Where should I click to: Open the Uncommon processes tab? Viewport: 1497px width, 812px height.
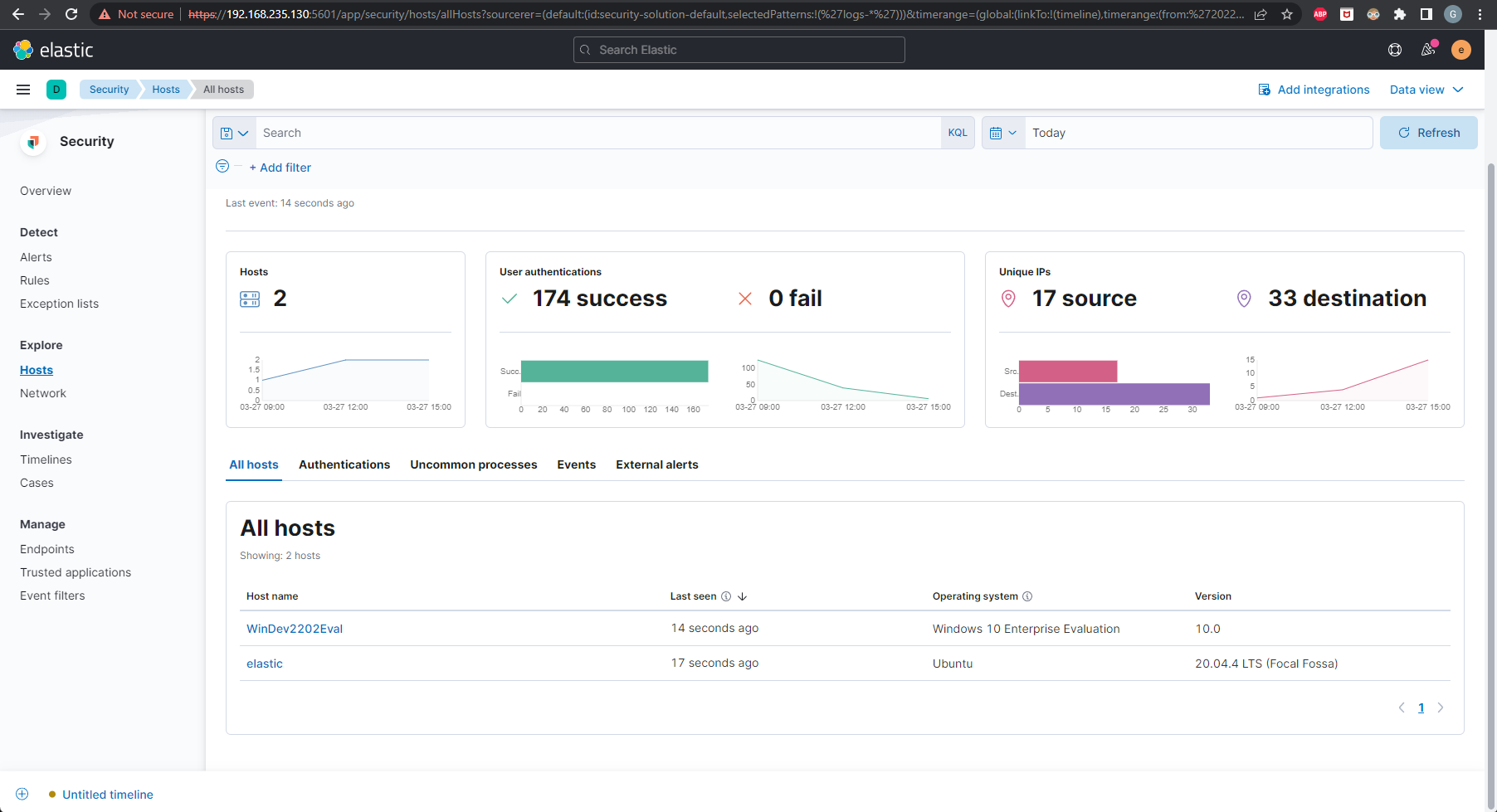point(473,464)
